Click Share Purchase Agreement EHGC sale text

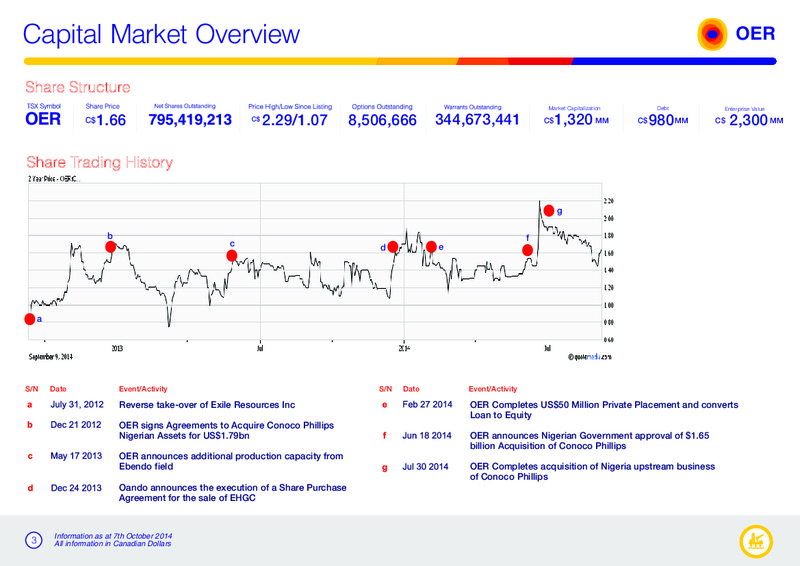233,493
